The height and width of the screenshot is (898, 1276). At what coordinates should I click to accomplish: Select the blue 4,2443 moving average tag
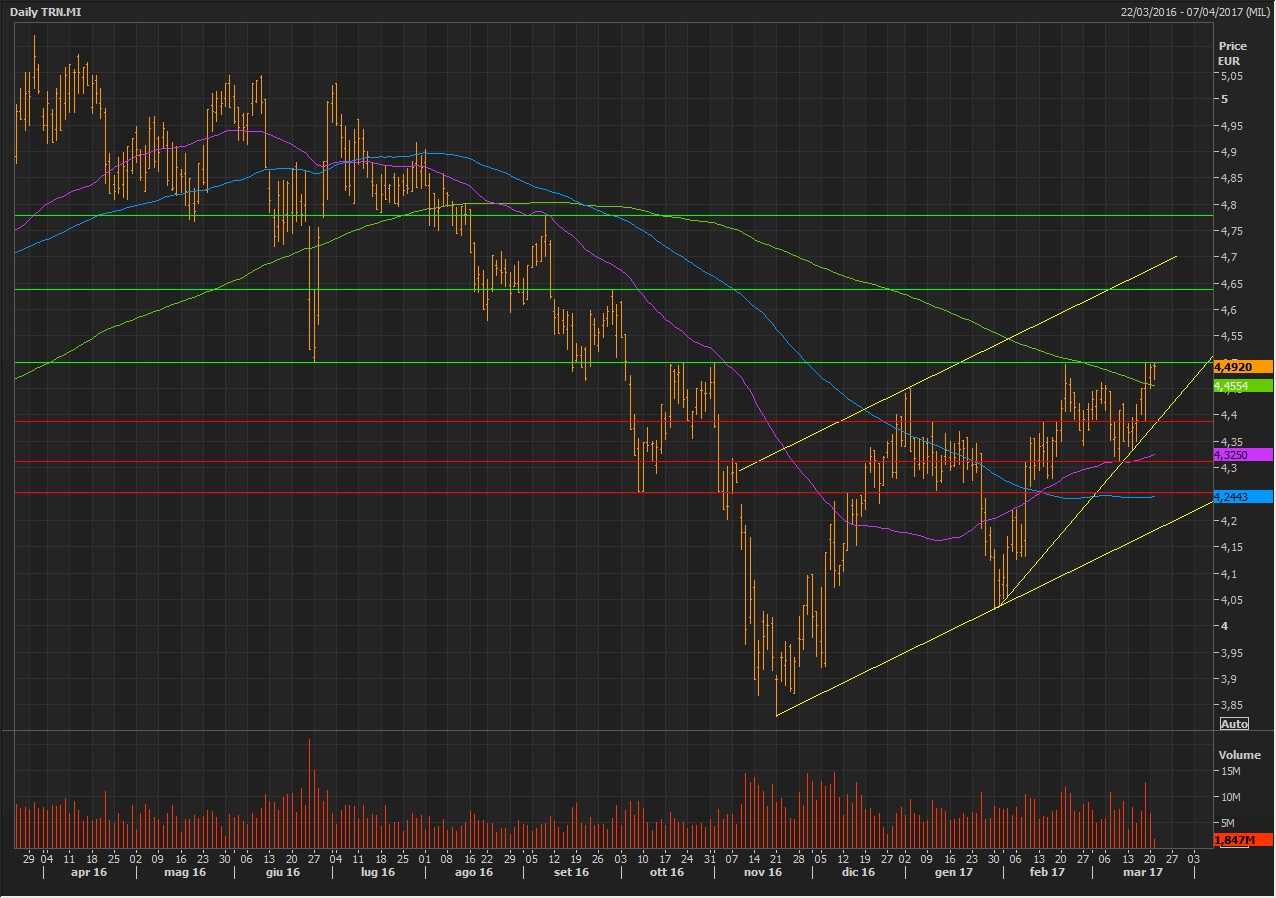[x=1242, y=497]
